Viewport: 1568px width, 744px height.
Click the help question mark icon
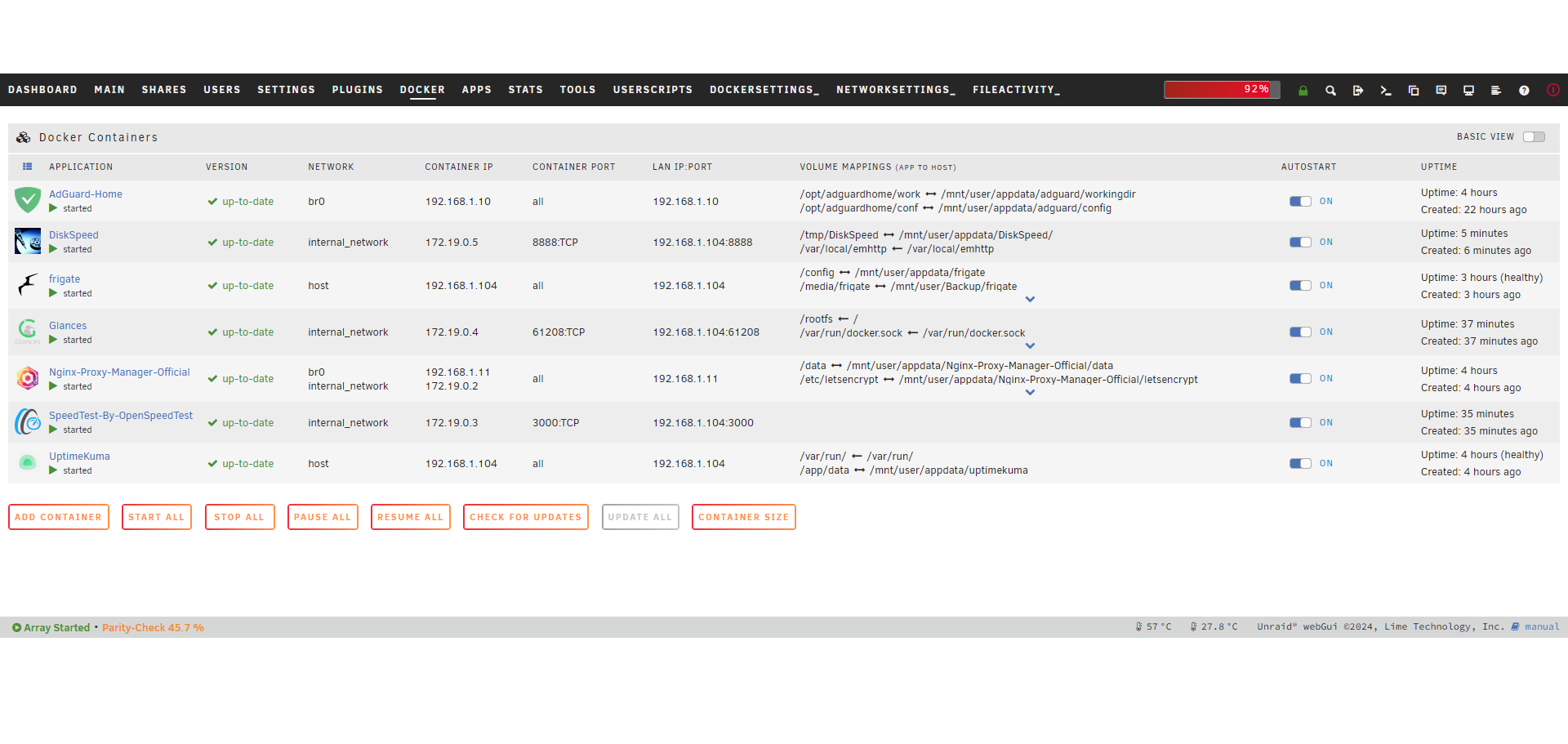tap(1524, 91)
